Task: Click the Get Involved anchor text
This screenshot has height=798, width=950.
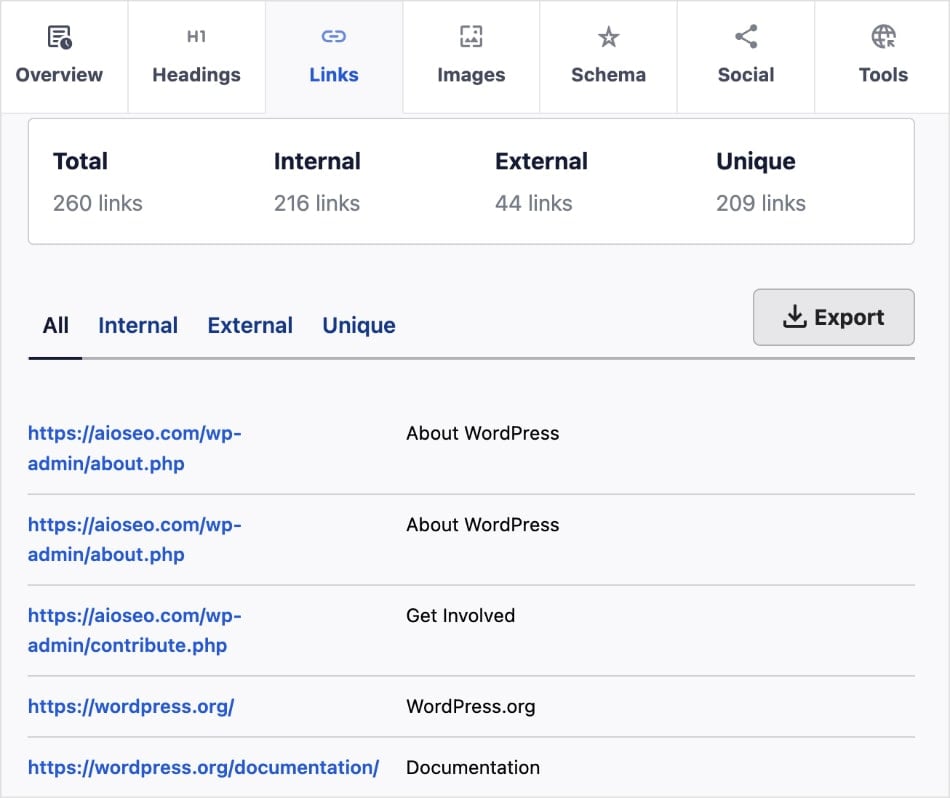Action: pyautogui.click(x=460, y=616)
